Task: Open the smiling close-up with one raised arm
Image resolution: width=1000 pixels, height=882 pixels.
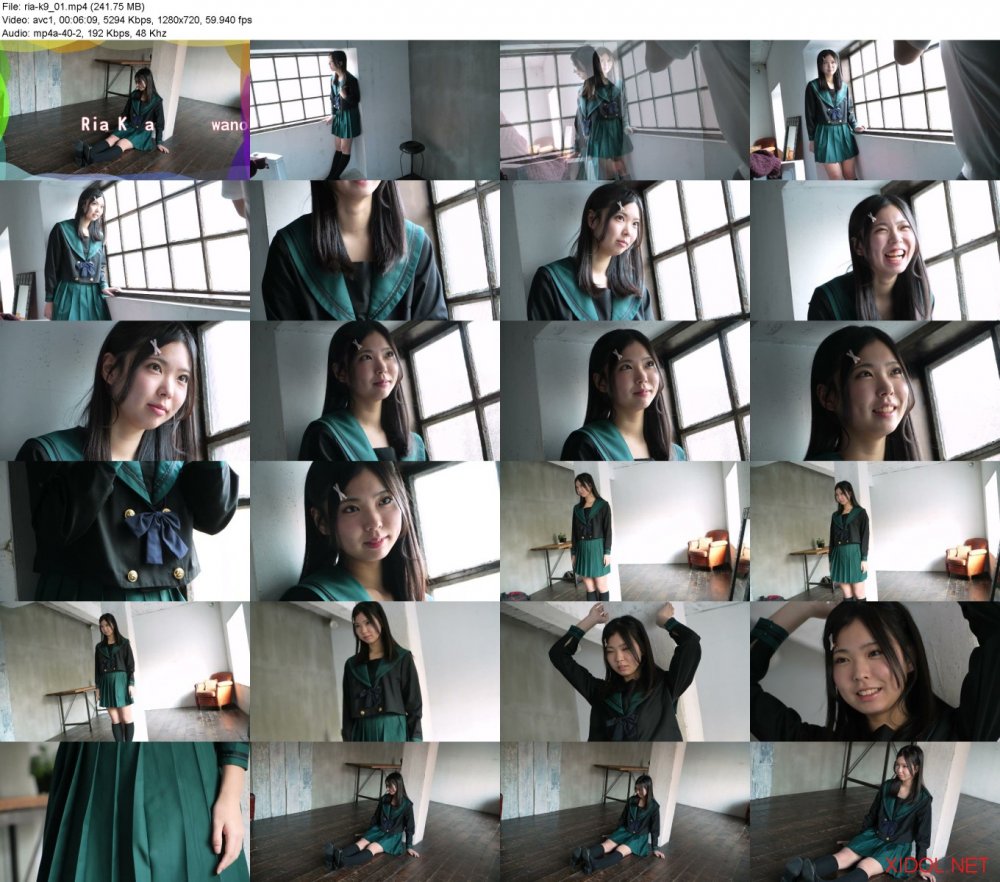Action: (x=875, y=672)
